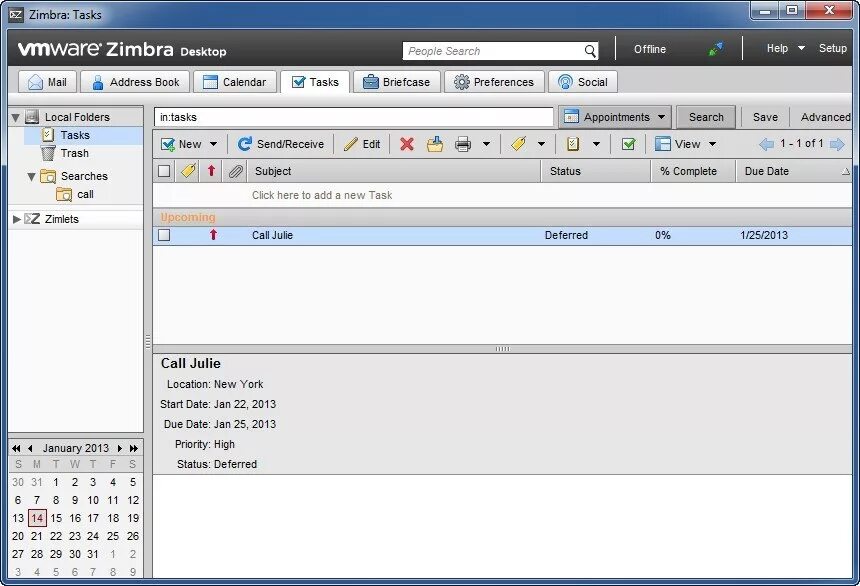Screen dimensions: 860x586
Task: Open the Calendar tab
Action: click(235, 82)
